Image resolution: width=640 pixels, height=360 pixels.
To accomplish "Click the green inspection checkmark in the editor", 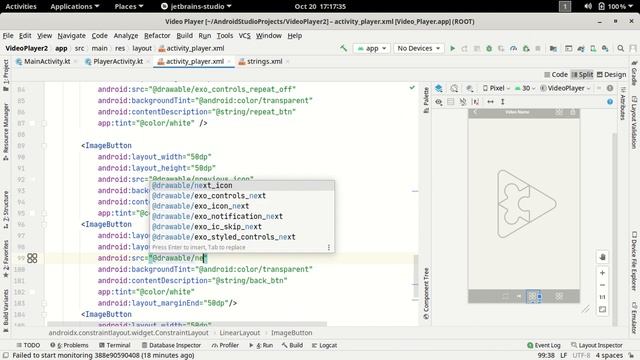I will point(412,87).
